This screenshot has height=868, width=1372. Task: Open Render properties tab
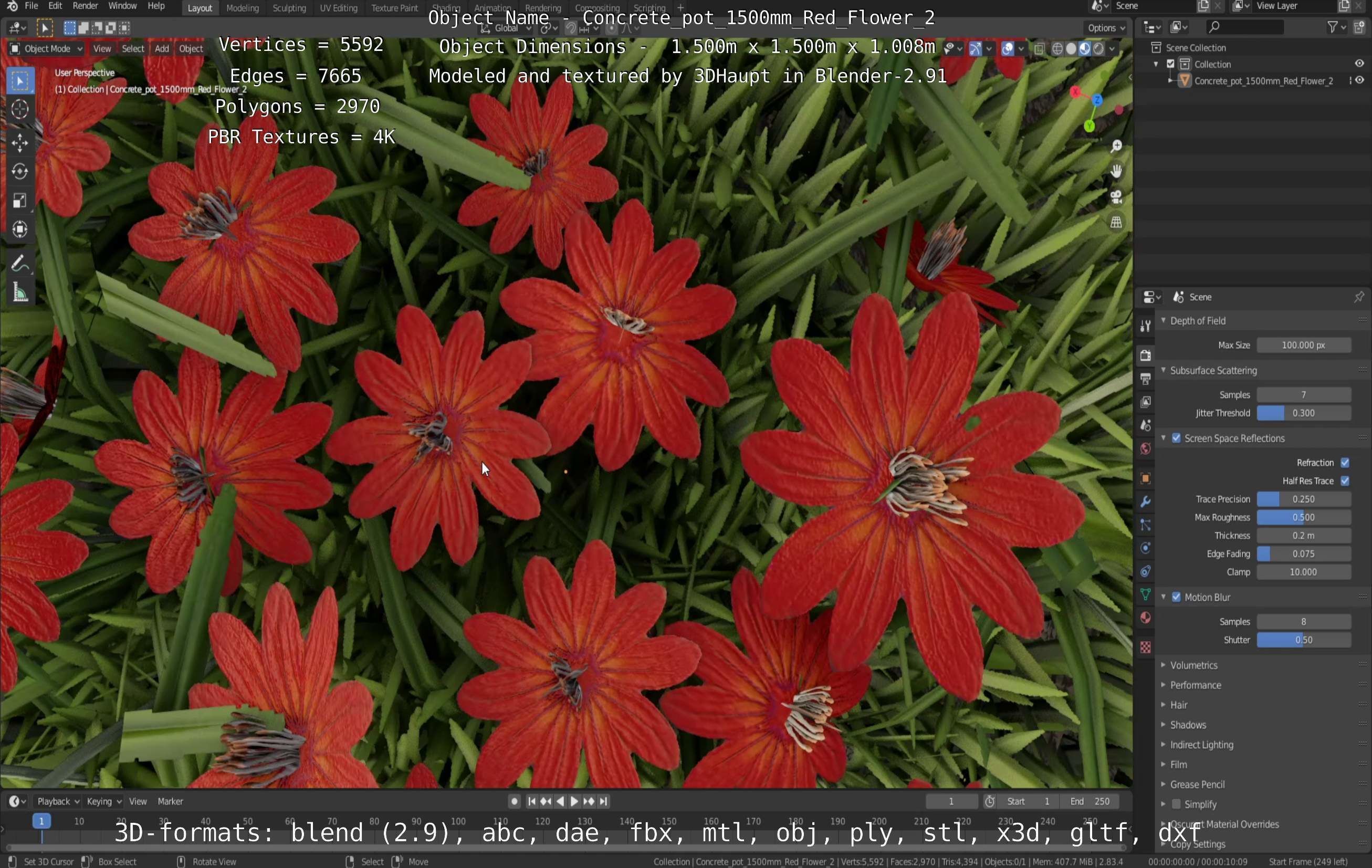pyautogui.click(x=1145, y=355)
